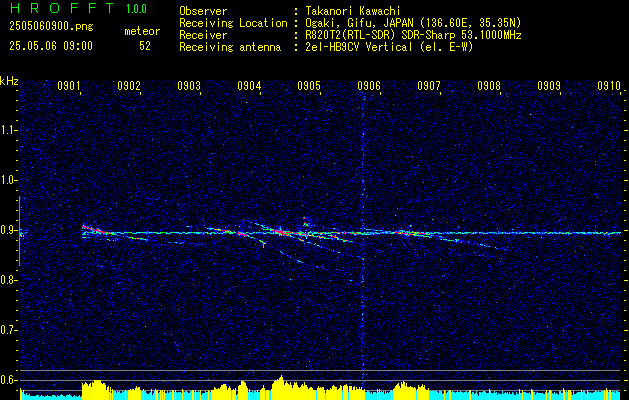Click the 0904 time marker
Viewport: 629px width, 400px height.
(249, 85)
